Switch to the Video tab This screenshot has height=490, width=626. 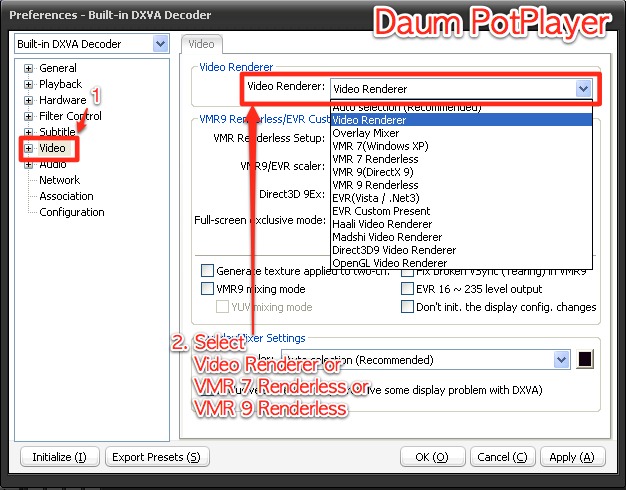[x=202, y=44]
